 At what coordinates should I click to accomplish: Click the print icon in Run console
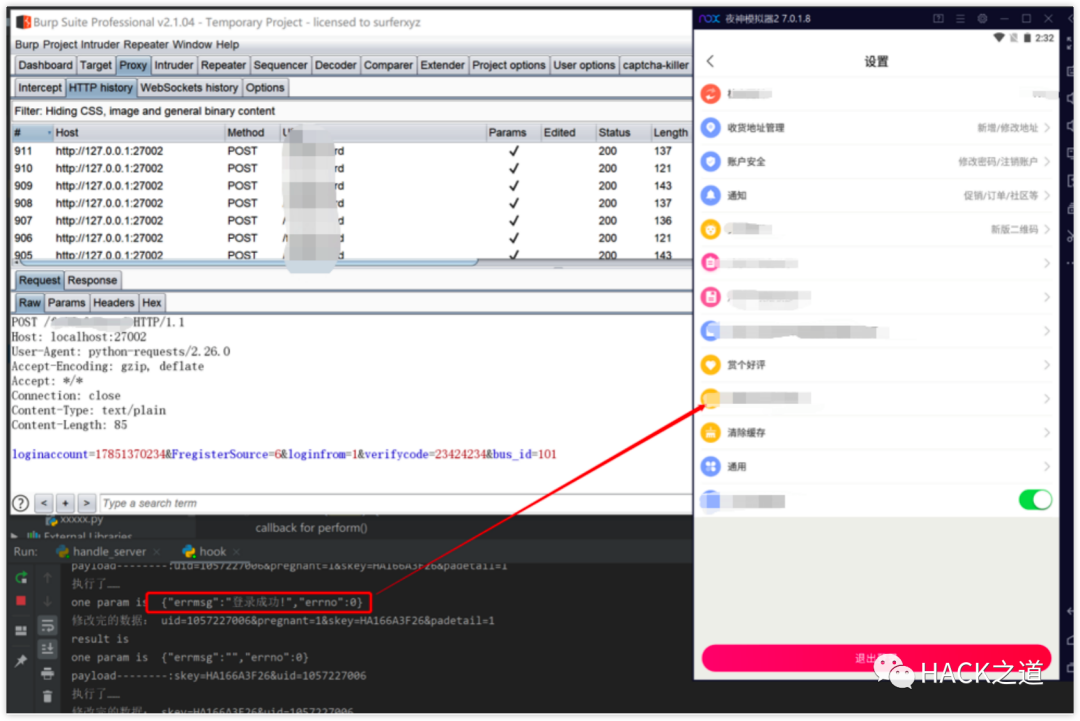point(47,673)
